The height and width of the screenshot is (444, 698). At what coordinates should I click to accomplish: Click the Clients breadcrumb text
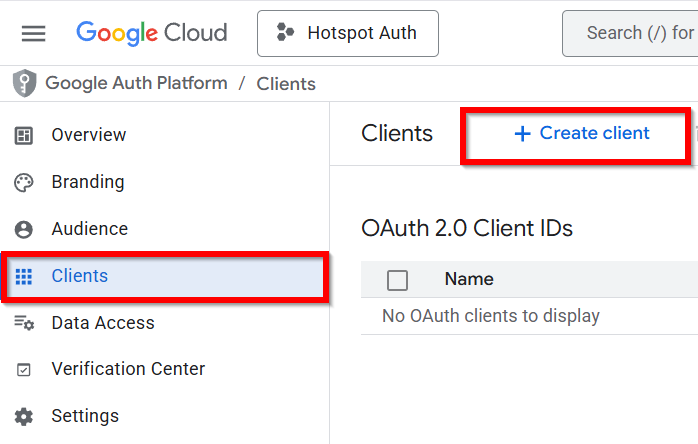click(x=286, y=84)
